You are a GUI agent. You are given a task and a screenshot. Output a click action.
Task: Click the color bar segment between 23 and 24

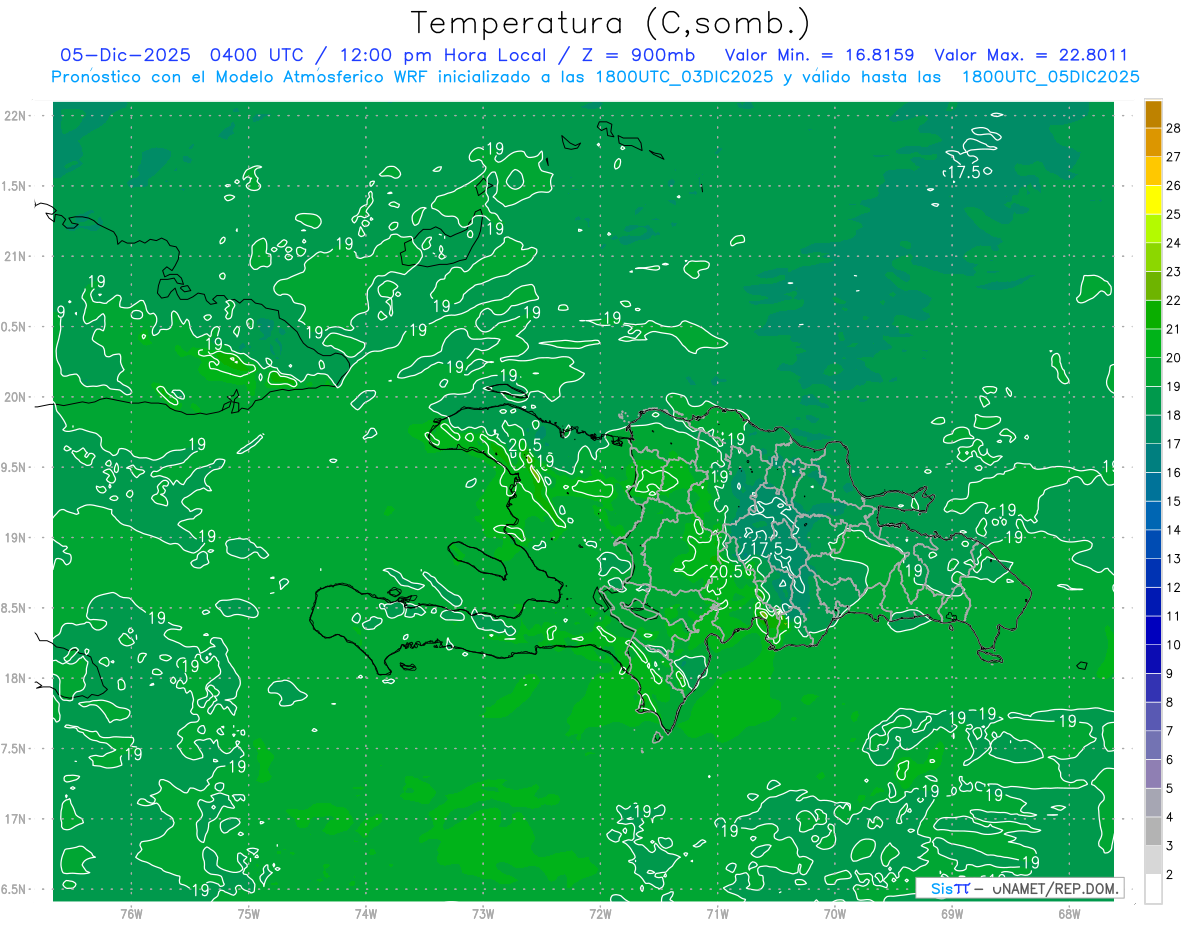1153,257
